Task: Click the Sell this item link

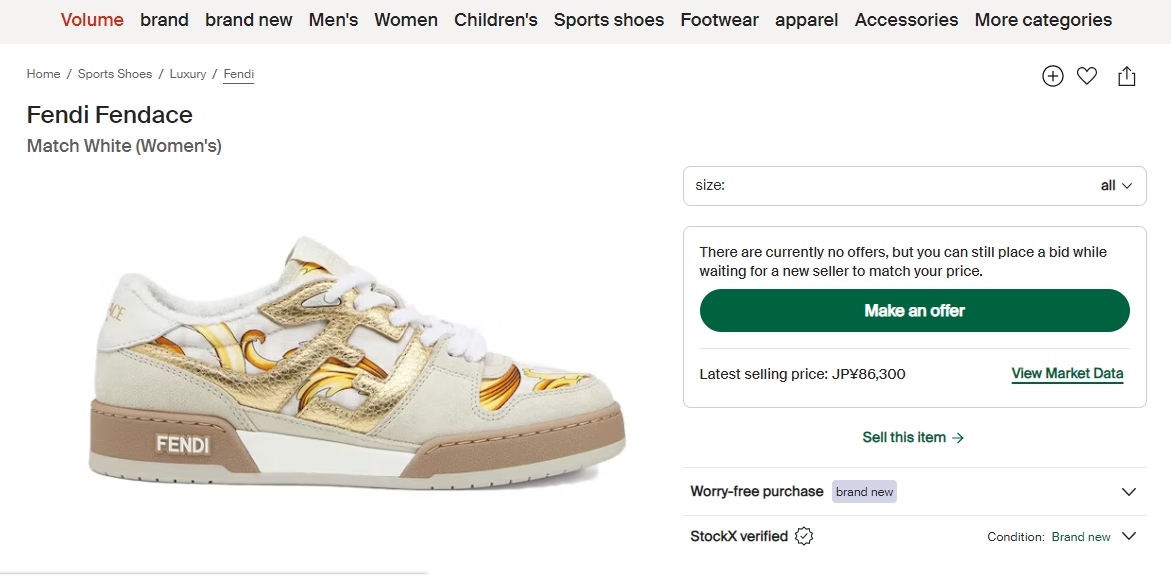Action: point(904,438)
